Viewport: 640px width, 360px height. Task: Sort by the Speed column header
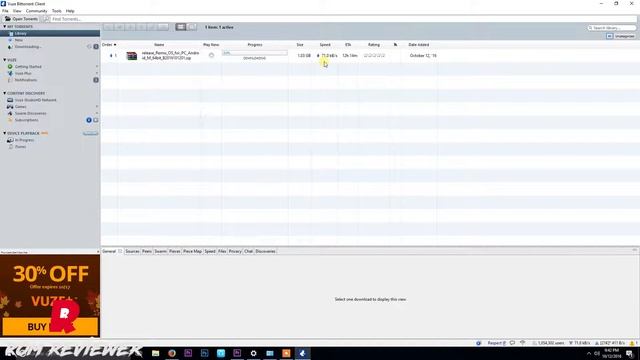pyautogui.click(x=325, y=44)
